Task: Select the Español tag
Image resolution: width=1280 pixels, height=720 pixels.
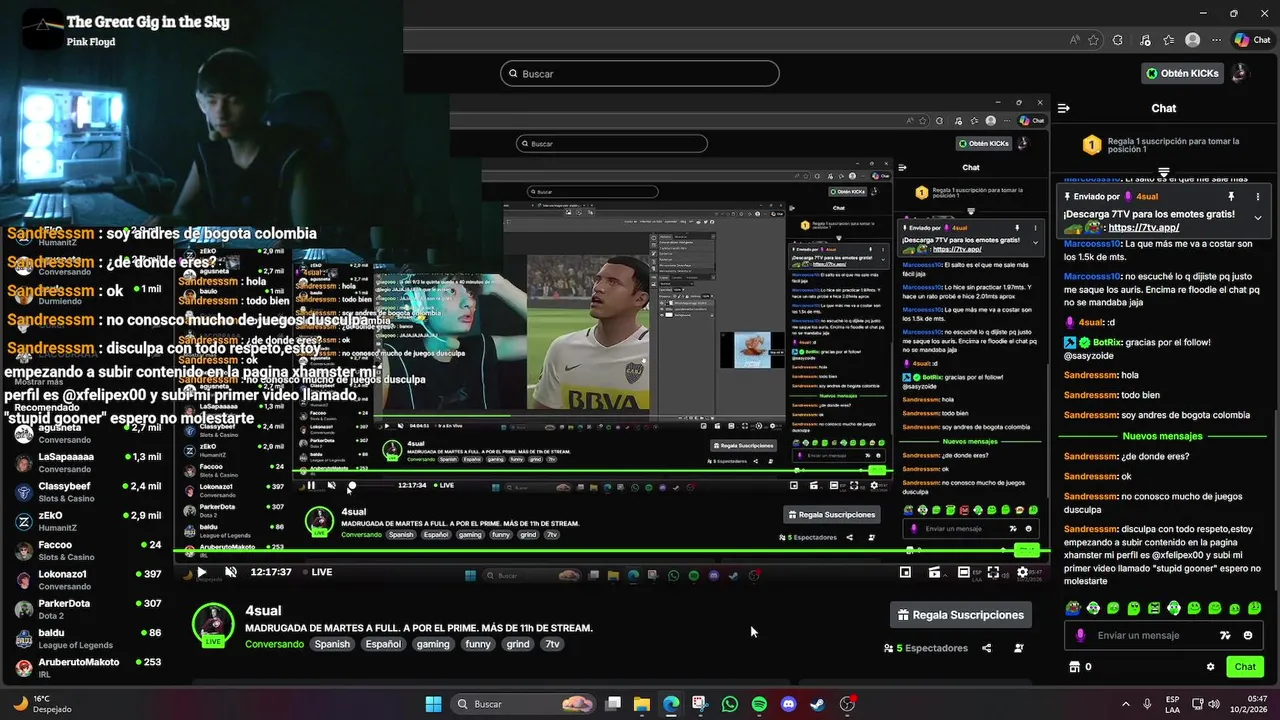Action: 383,644
